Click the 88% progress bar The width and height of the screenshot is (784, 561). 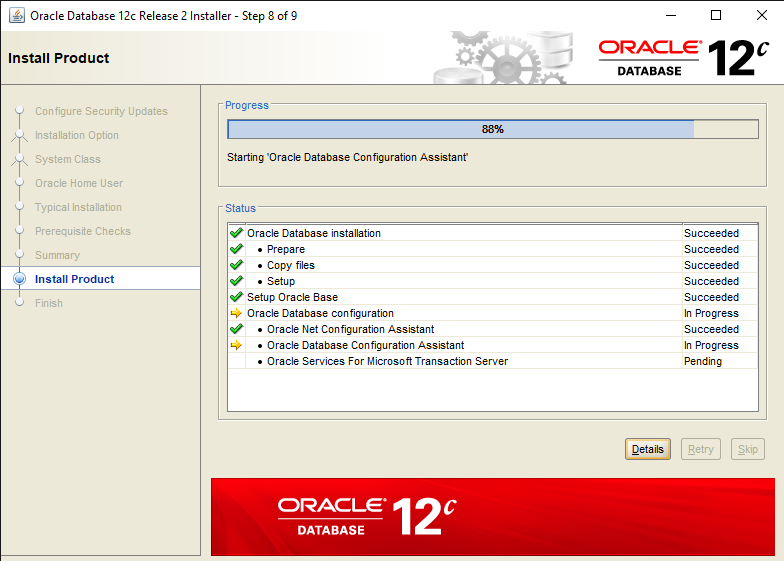pos(492,129)
